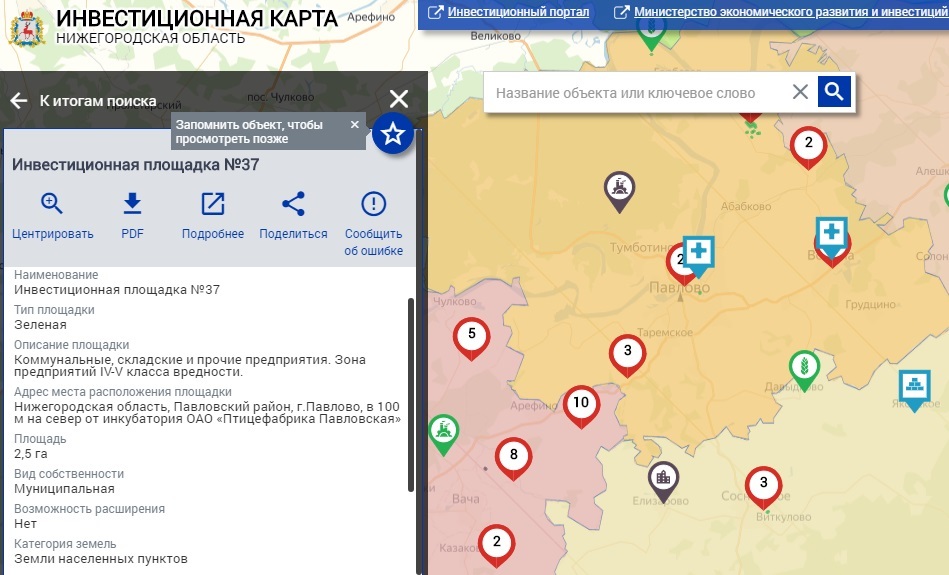
Task: Select cluster marker 5 near Чулково
Action: (x=471, y=338)
